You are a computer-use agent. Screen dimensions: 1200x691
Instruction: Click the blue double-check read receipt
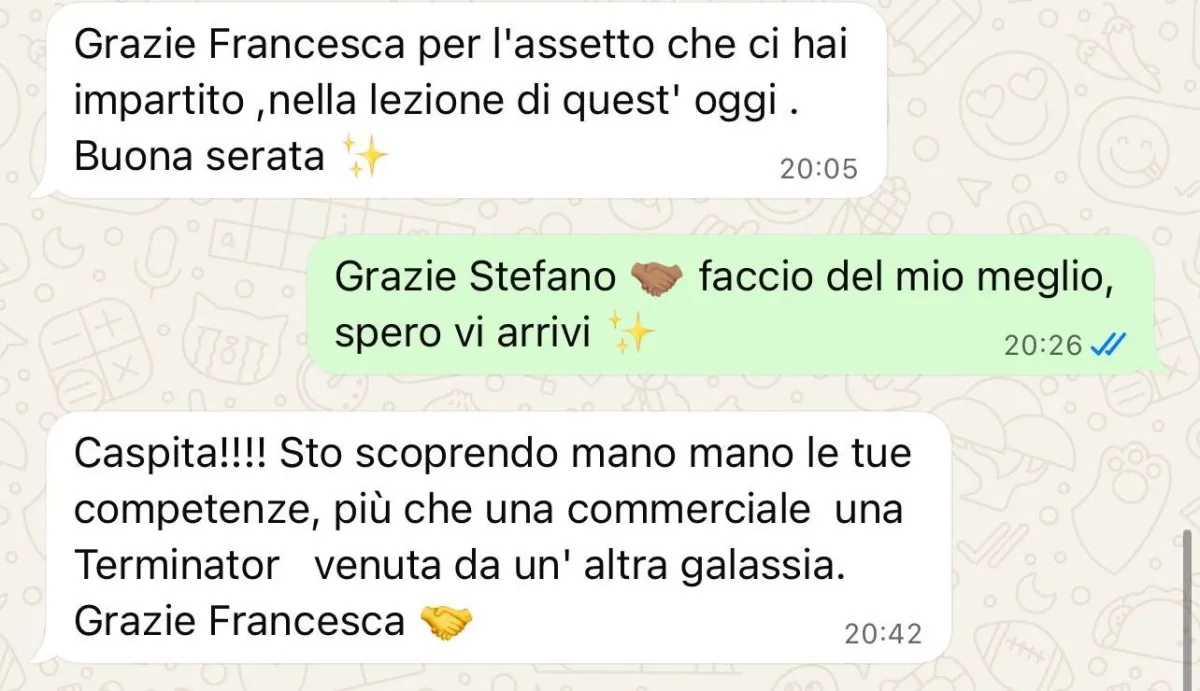click(x=1108, y=345)
